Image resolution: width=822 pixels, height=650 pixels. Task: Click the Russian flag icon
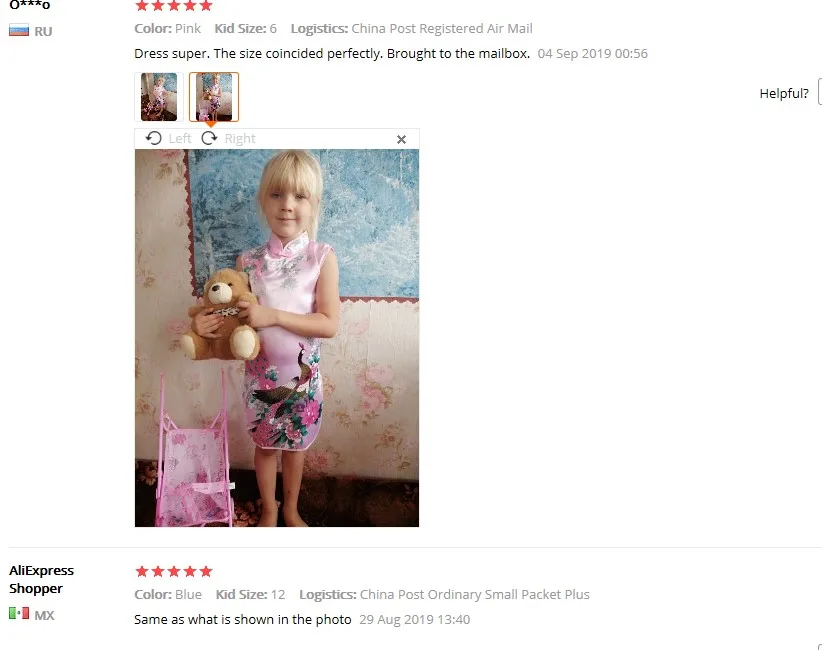point(19,31)
